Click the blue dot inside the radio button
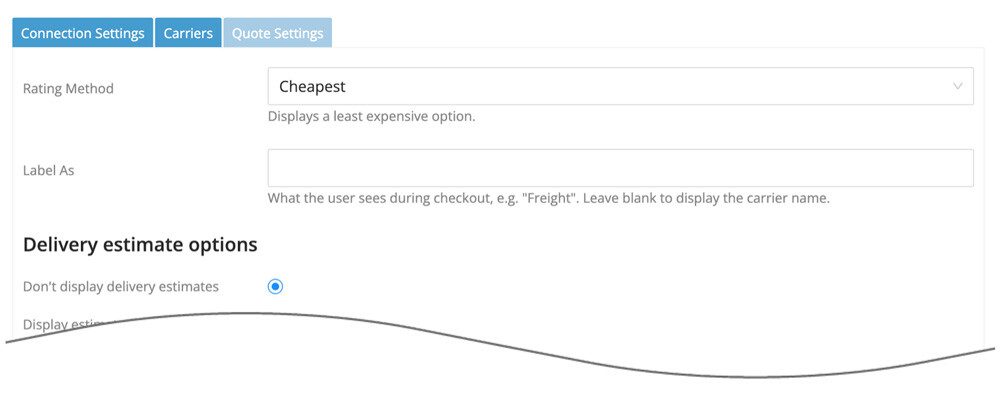This screenshot has width=1000, height=400. pyautogui.click(x=276, y=287)
